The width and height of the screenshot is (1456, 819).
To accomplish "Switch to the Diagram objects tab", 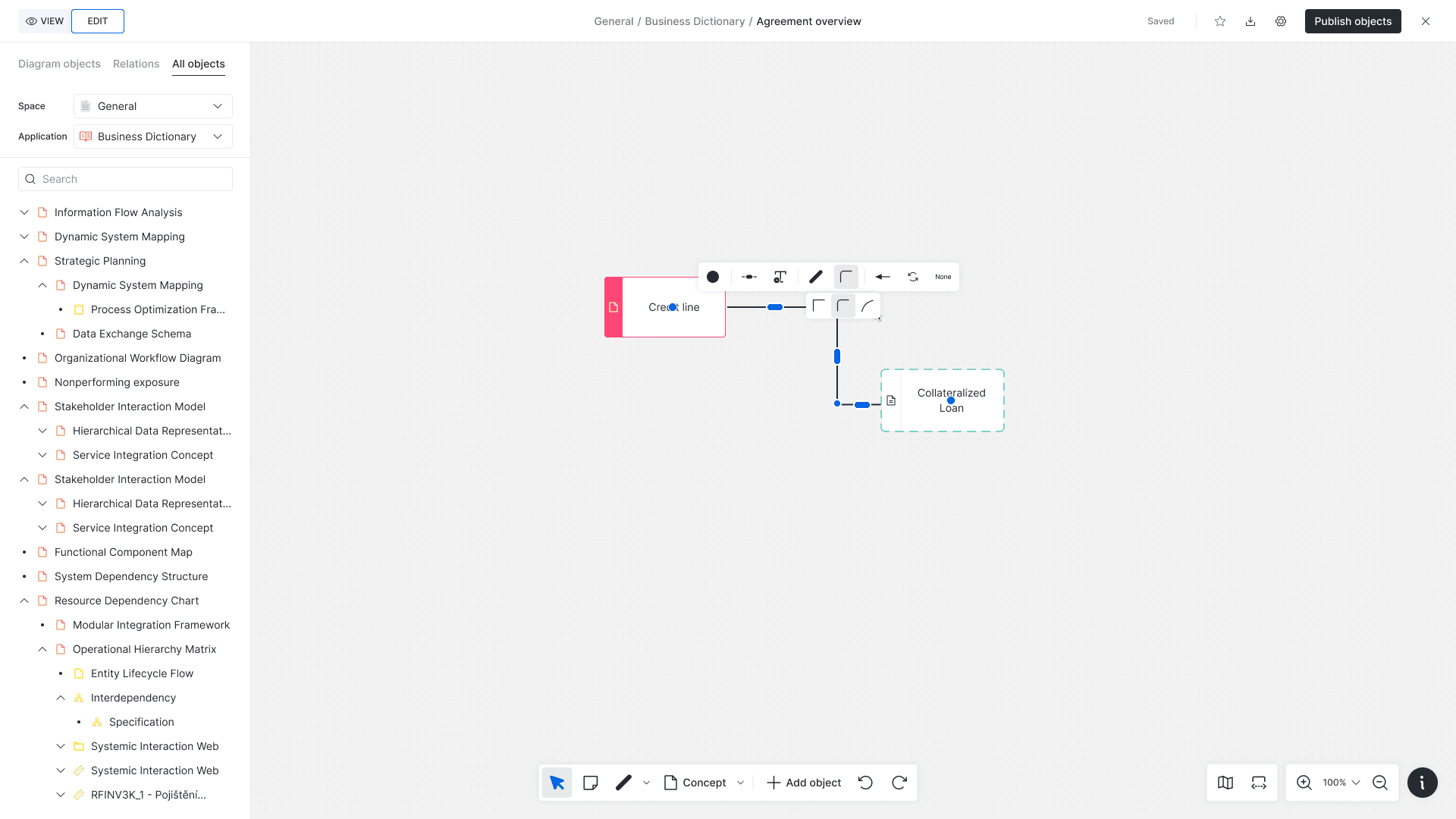I will [59, 64].
